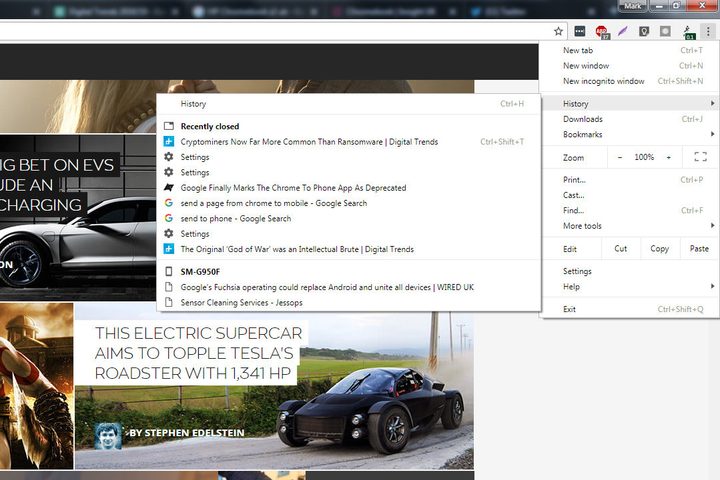Decrease zoom with the minus button
720x480 pixels.
click(619, 157)
